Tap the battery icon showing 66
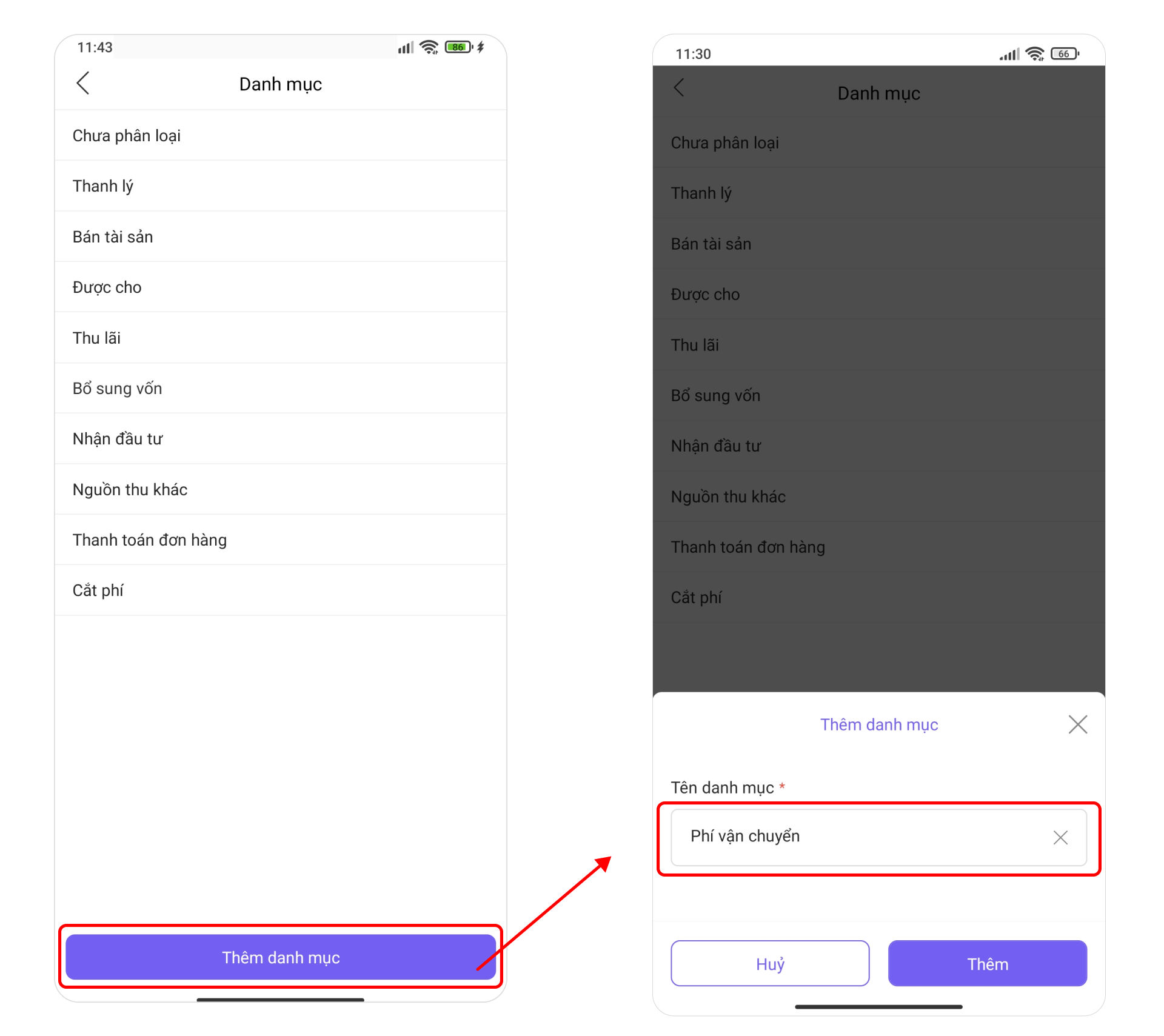 click(1065, 54)
